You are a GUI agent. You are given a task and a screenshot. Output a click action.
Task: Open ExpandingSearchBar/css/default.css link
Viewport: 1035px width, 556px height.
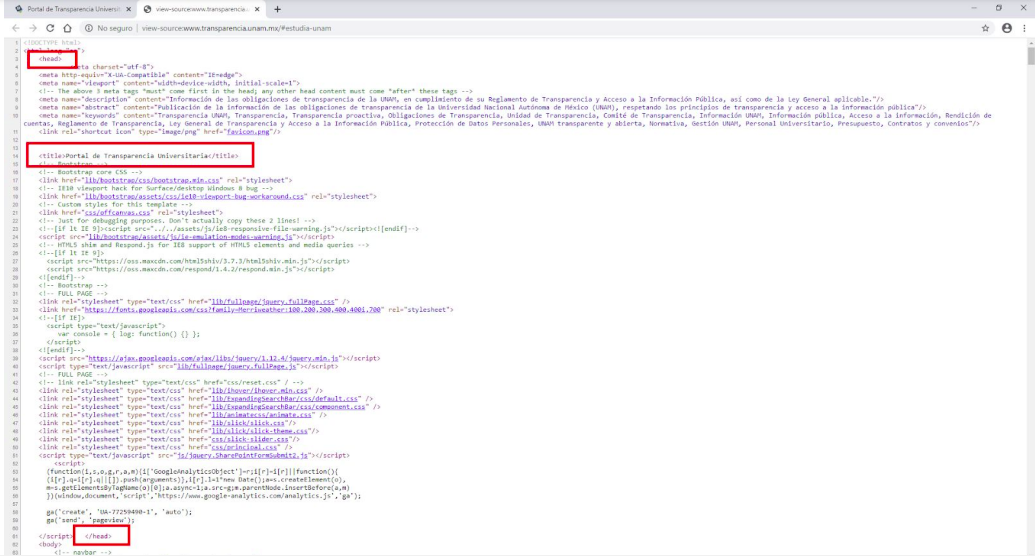284,399
